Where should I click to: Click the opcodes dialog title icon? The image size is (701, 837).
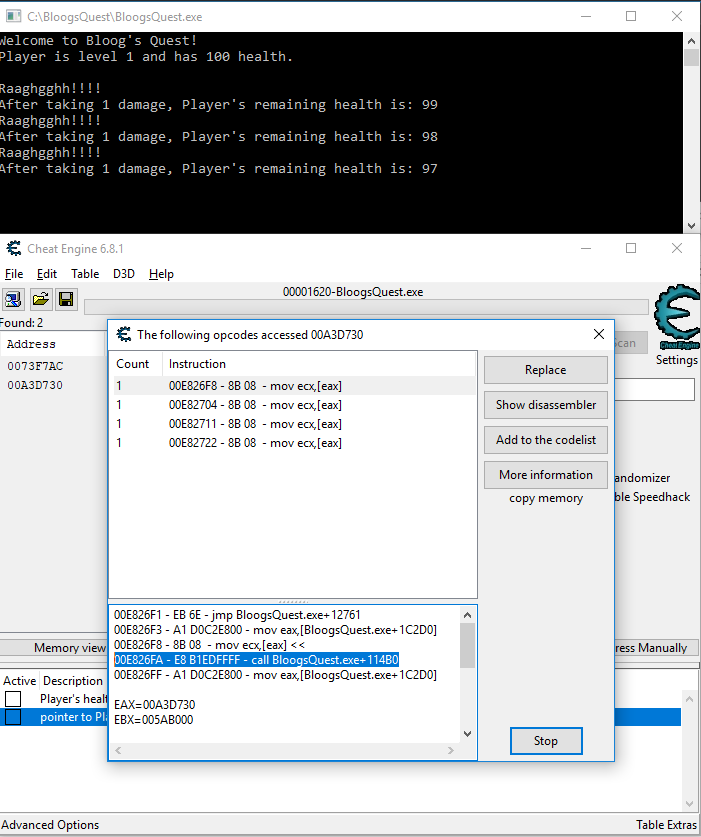pyautogui.click(x=124, y=334)
